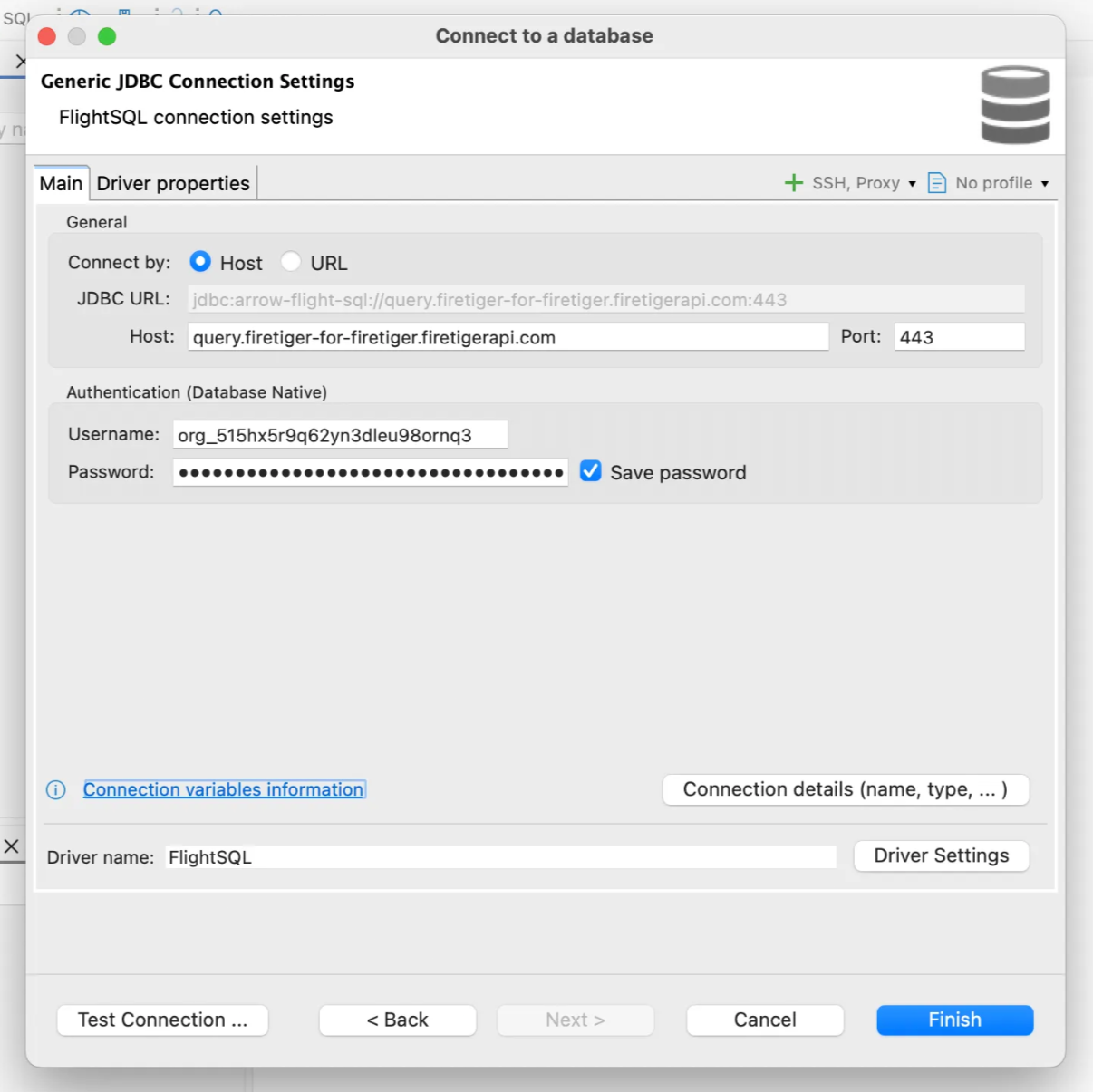
Task: Click into the Username field
Action: click(340, 435)
